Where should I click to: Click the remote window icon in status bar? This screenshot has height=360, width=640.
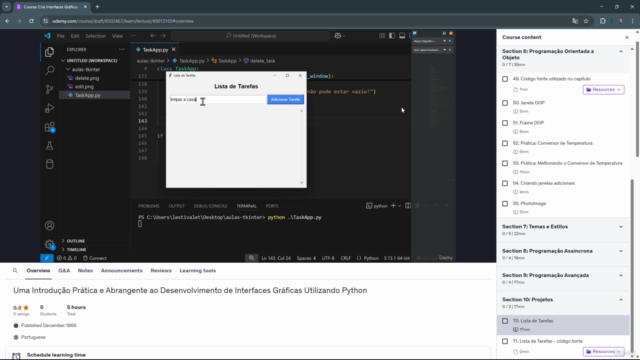point(47,258)
